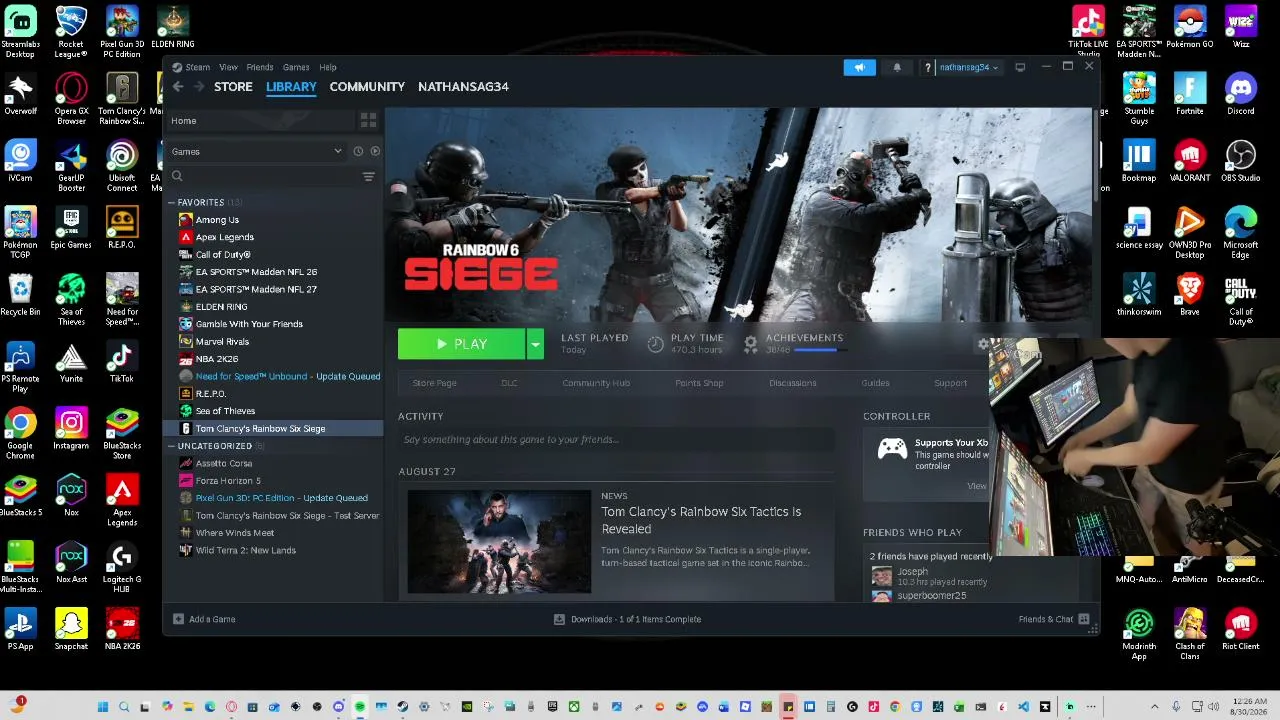Screen dimensions: 1280x720
Task: Click the Steam announcements megaphone icon
Action: click(x=859, y=67)
